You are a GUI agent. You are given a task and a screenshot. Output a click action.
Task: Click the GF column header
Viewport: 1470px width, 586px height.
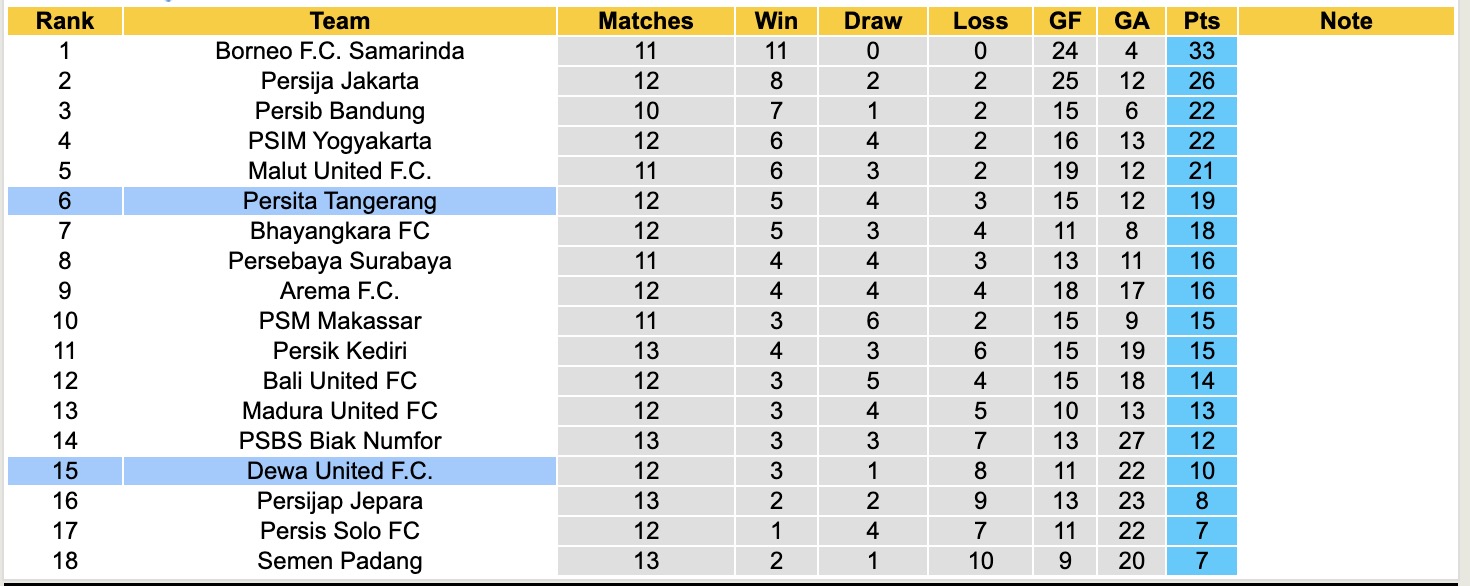1064,21
